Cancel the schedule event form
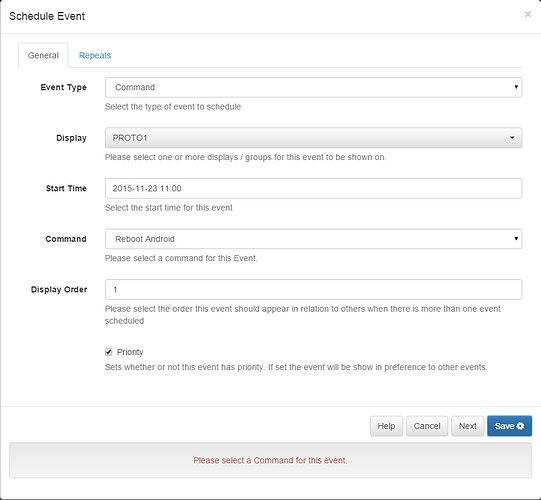The image size is (541, 500). pyautogui.click(x=427, y=426)
